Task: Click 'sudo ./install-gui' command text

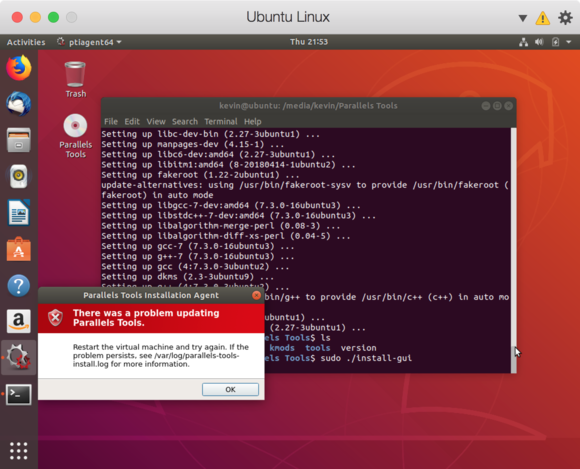Action: [x=366, y=358]
